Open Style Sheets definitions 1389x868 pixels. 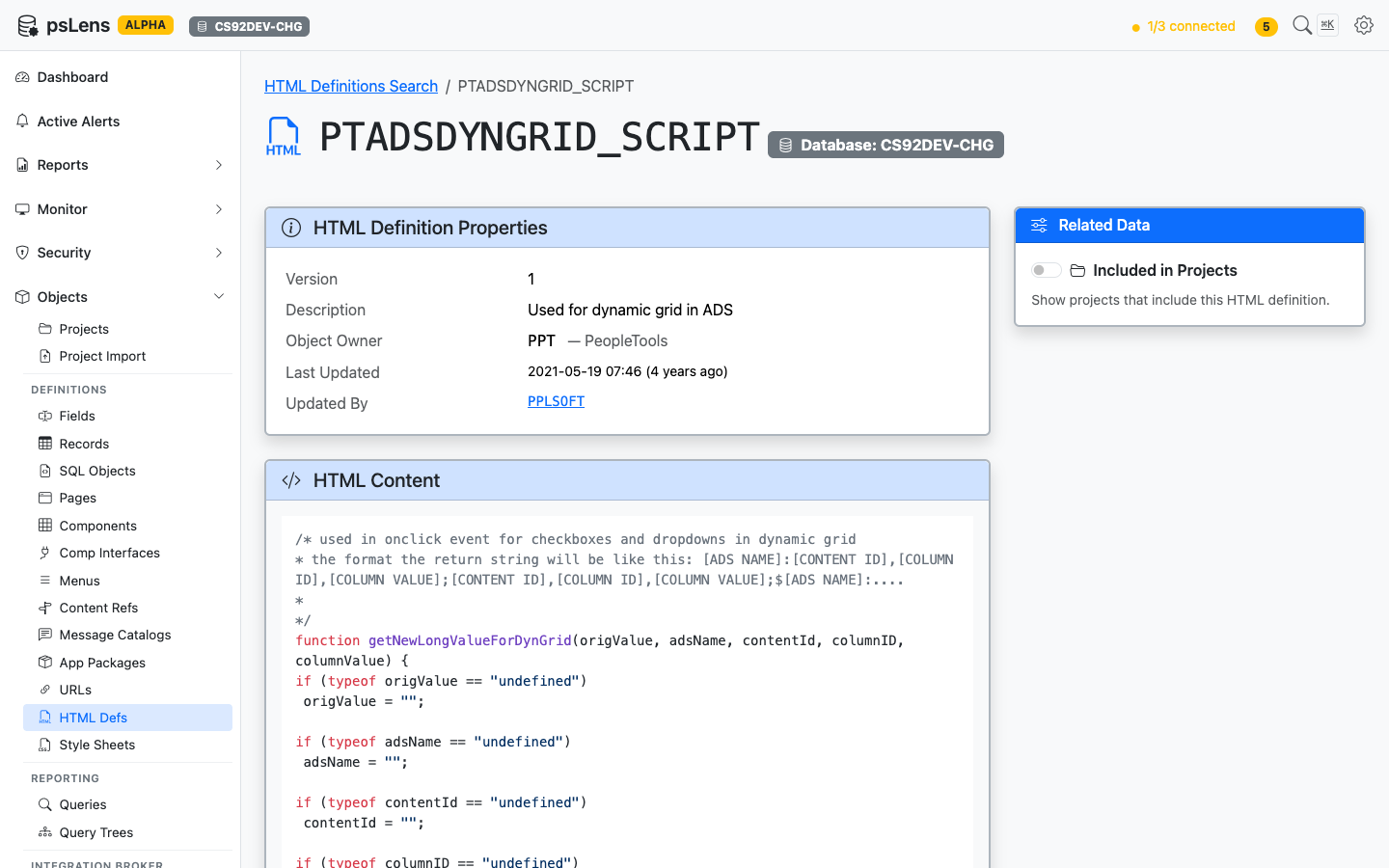coord(127,745)
